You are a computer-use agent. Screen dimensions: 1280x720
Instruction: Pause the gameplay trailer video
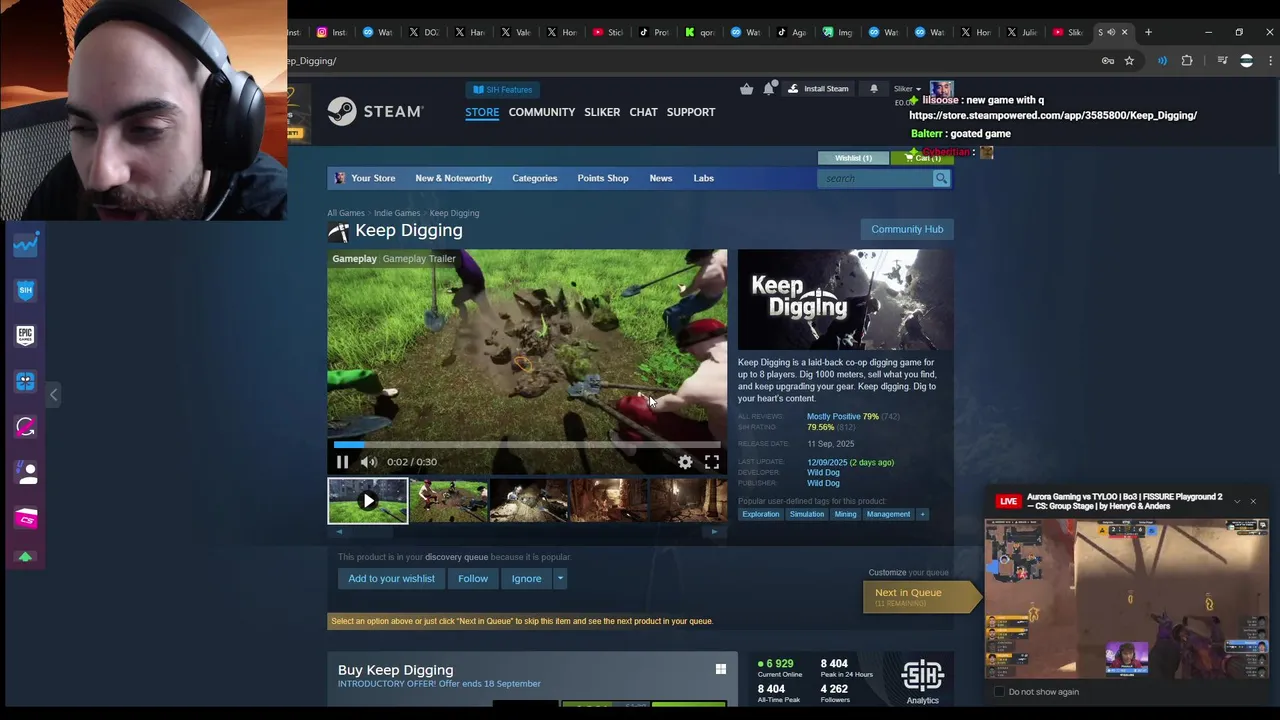pyautogui.click(x=342, y=462)
